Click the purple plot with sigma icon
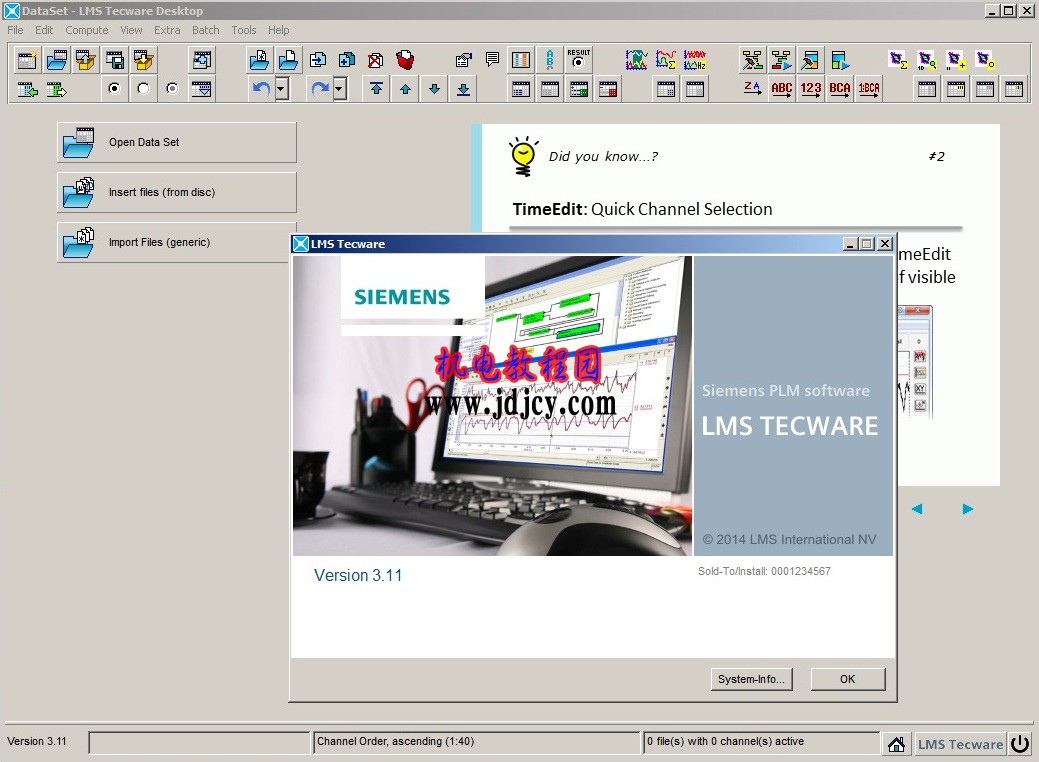This screenshot has width=1039, height=762. pyautogui.click(x=899, y=60)
